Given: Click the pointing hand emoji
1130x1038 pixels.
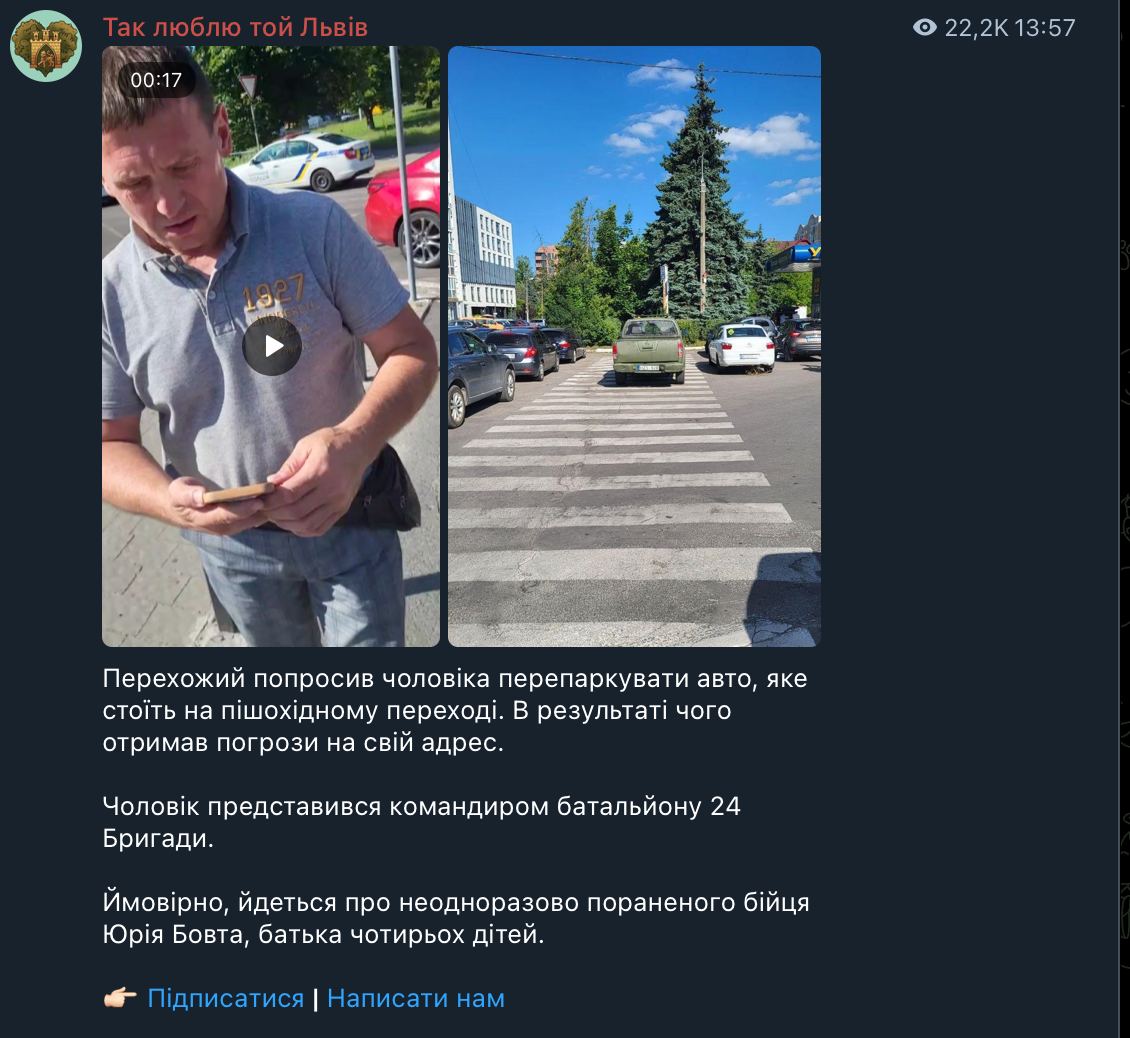Looking at the screenshot, I should (120, 998).
